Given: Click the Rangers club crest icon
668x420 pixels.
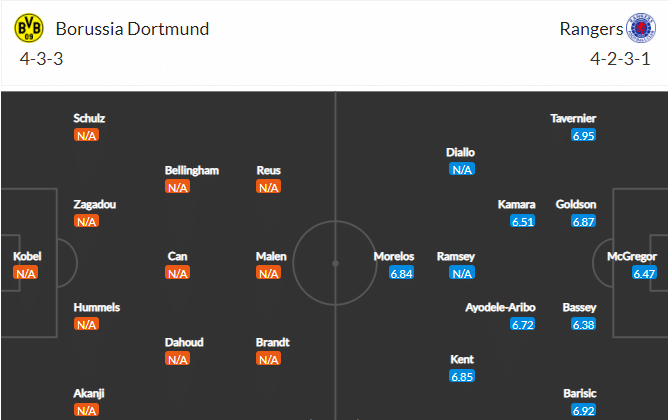Looking at the screenshot, I should [641, 28].
